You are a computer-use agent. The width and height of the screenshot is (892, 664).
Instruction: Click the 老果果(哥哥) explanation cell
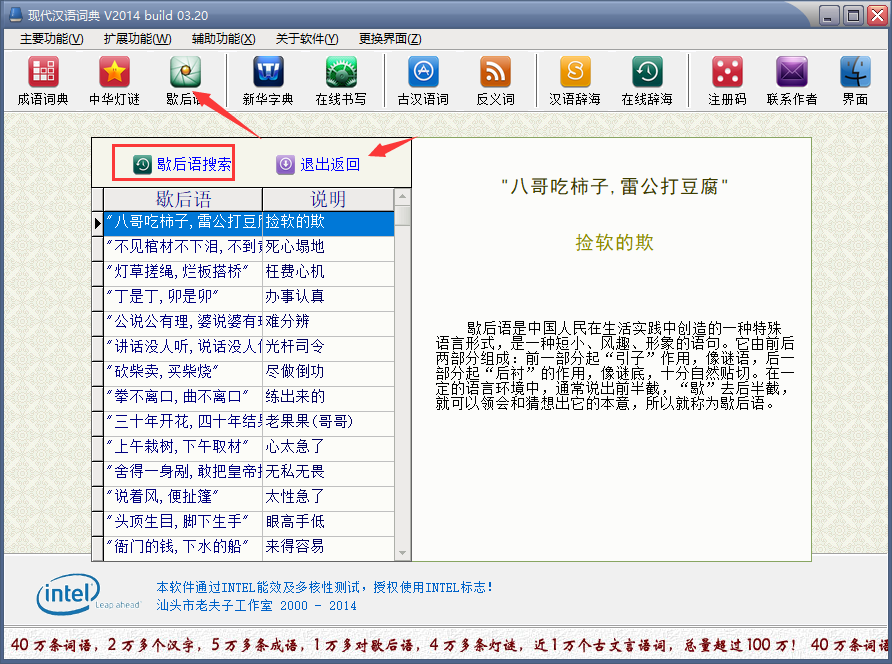[328, 422]
